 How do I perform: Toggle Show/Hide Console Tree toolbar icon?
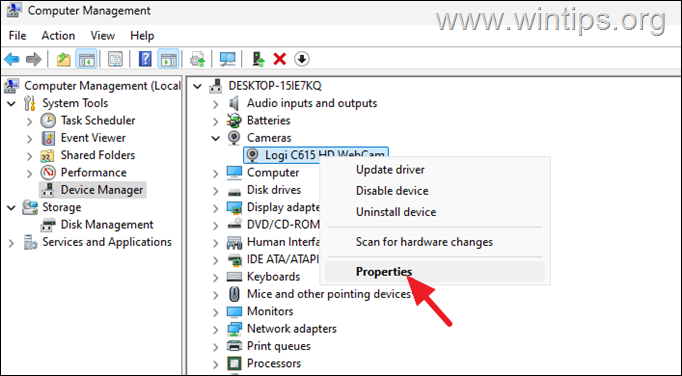click(x=86, y=59)
